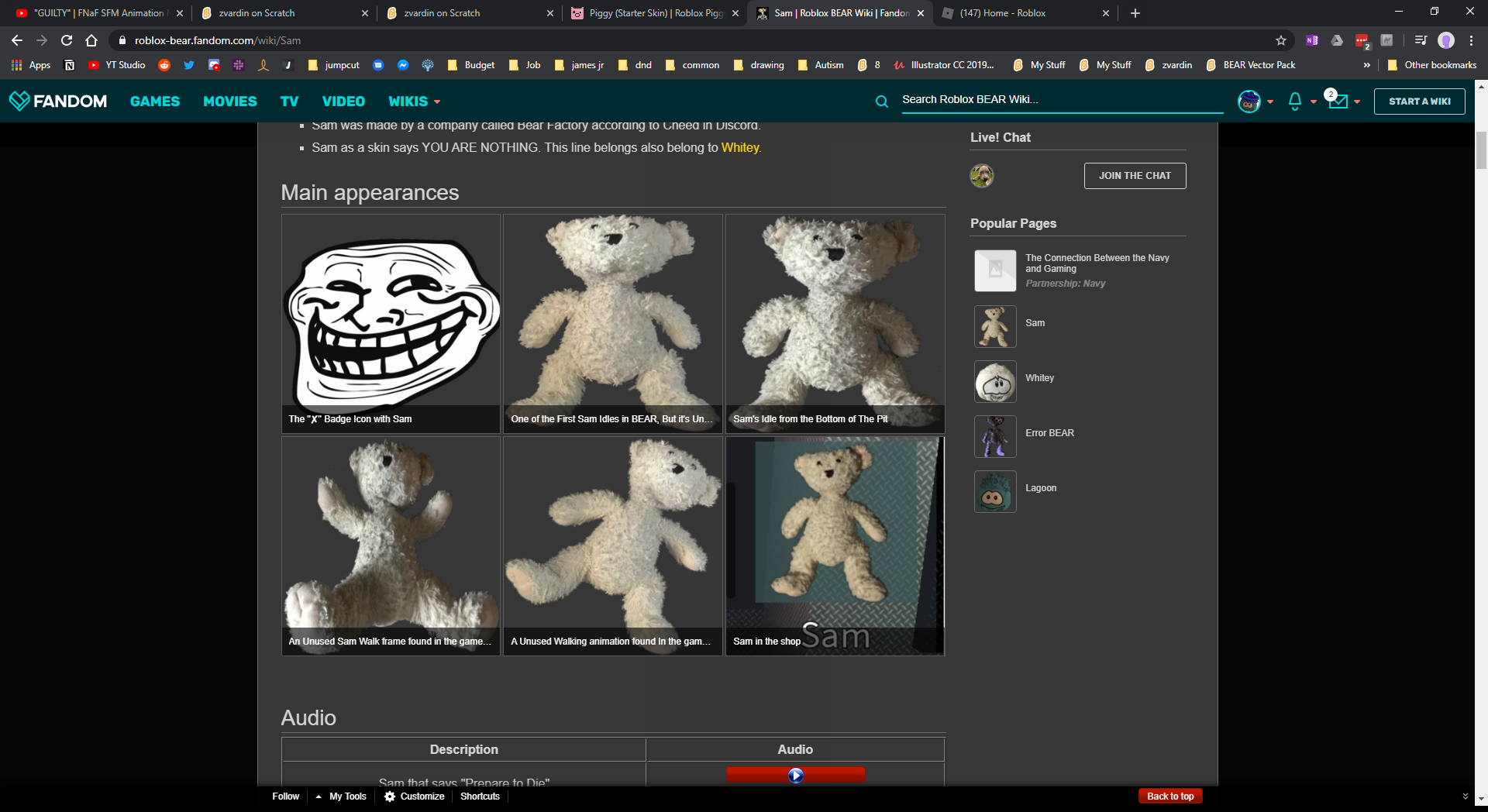This screenshot has width=1488, height=812.
Task: Open the media control icon
Action: [x=1421, y=40]
